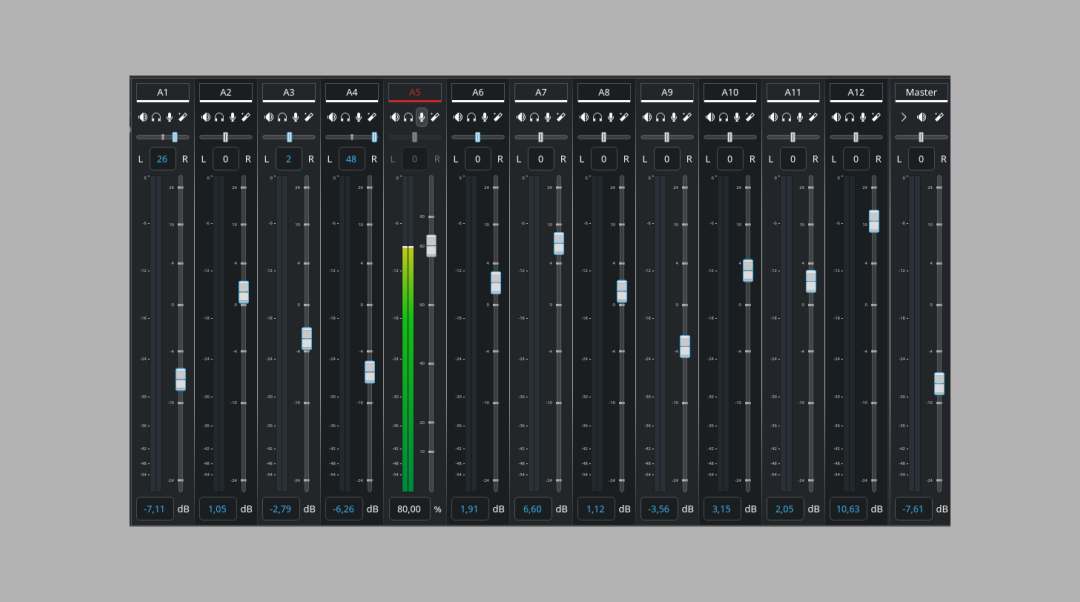The height and width of the screenshot is (602, 1080).
Task: Open effects wand for track A3
Action: [x=309, y=117]
